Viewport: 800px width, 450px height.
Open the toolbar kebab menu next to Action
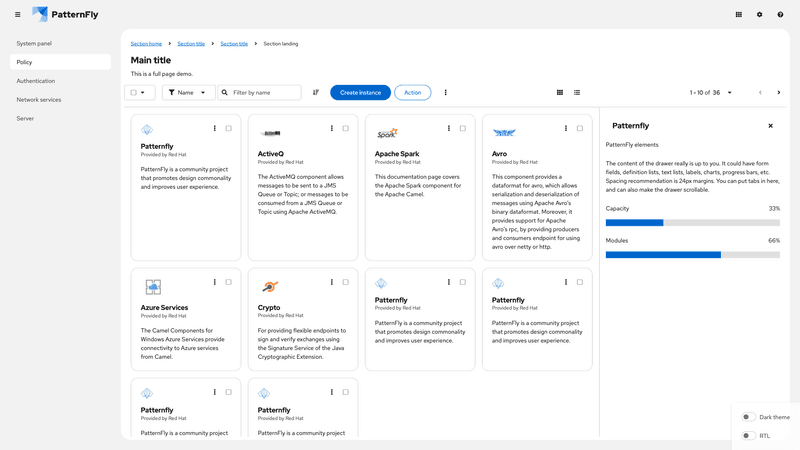445,92
